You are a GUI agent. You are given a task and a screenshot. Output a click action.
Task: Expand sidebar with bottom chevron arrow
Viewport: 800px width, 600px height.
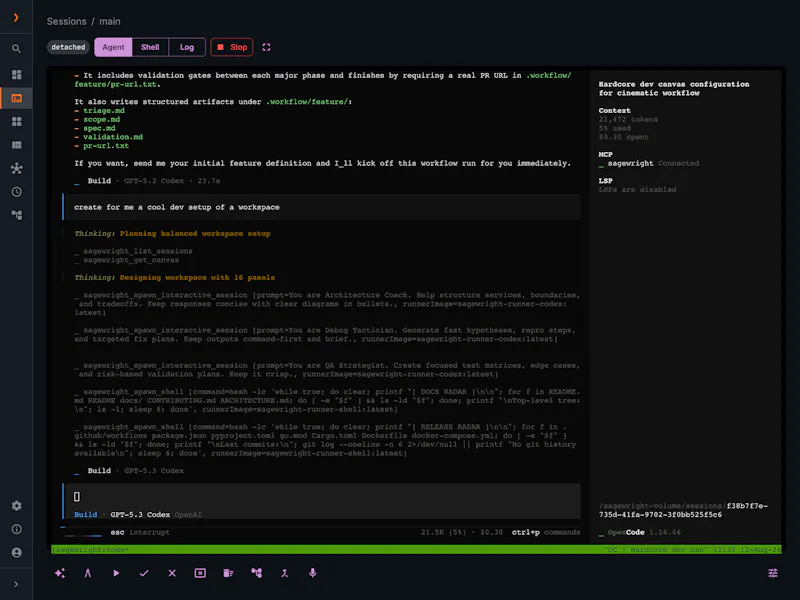(x=16, y=584)
